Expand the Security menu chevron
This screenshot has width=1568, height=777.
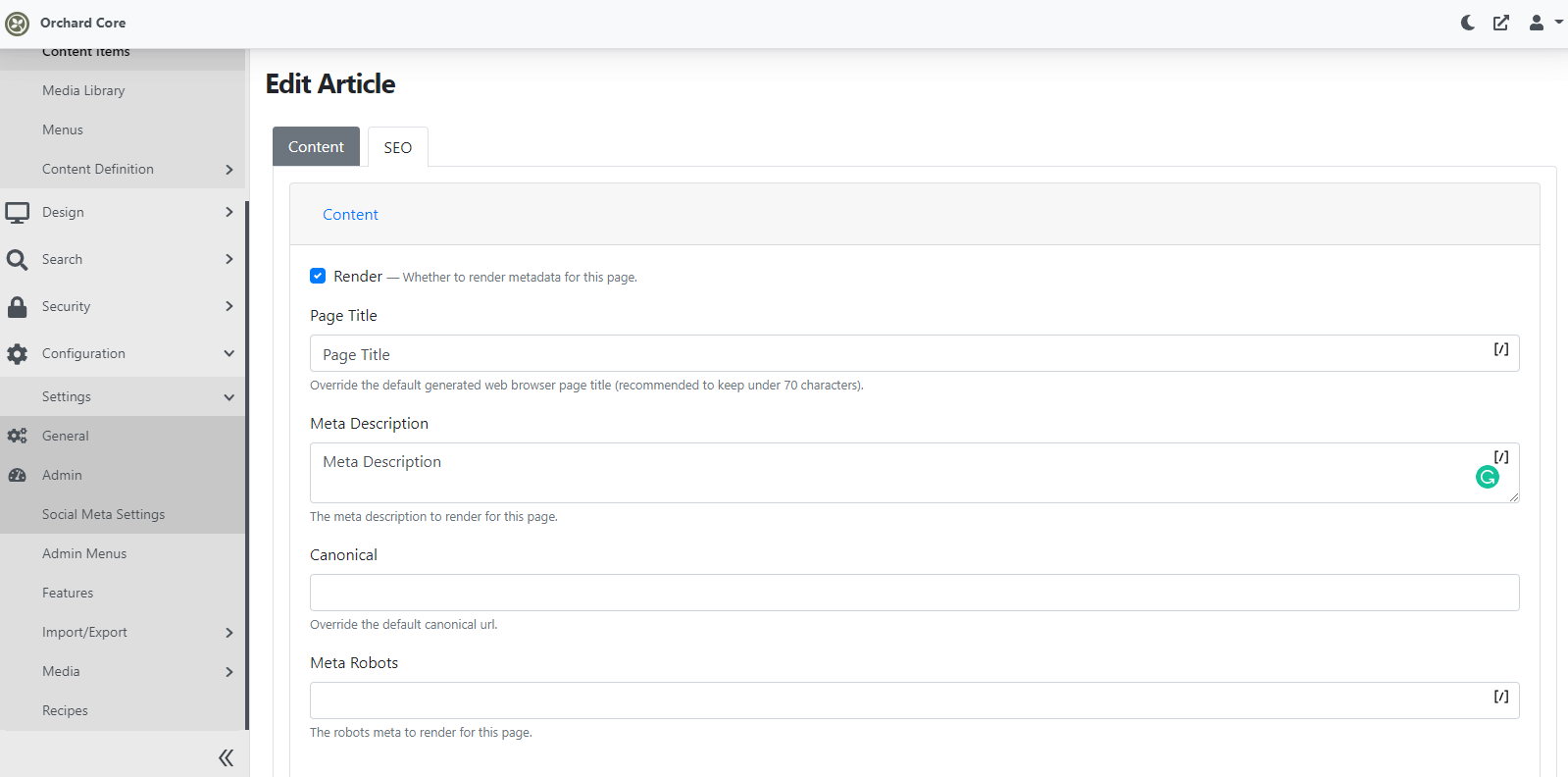tap(229, 306)
